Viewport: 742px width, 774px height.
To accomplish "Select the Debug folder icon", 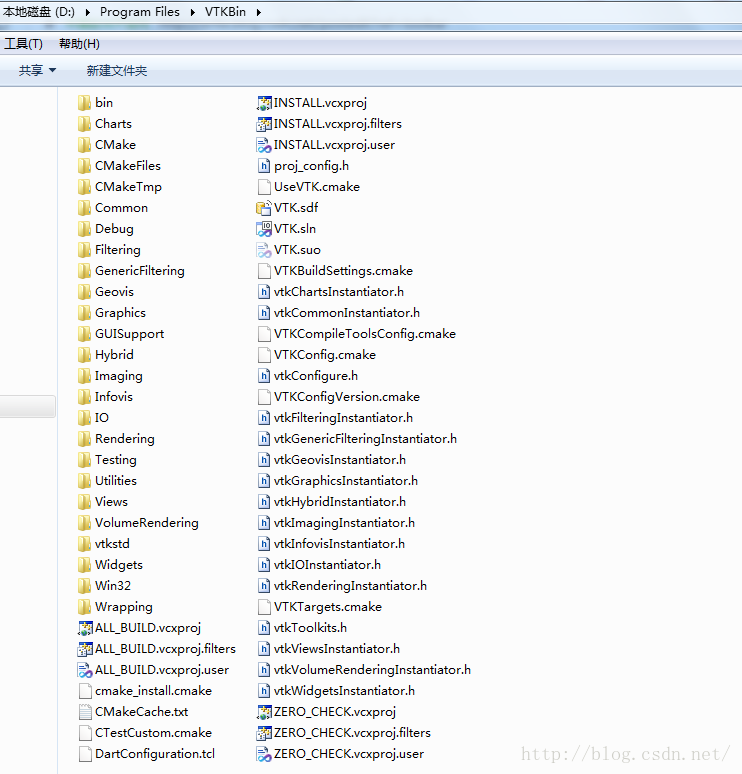I will click(84, 229).
